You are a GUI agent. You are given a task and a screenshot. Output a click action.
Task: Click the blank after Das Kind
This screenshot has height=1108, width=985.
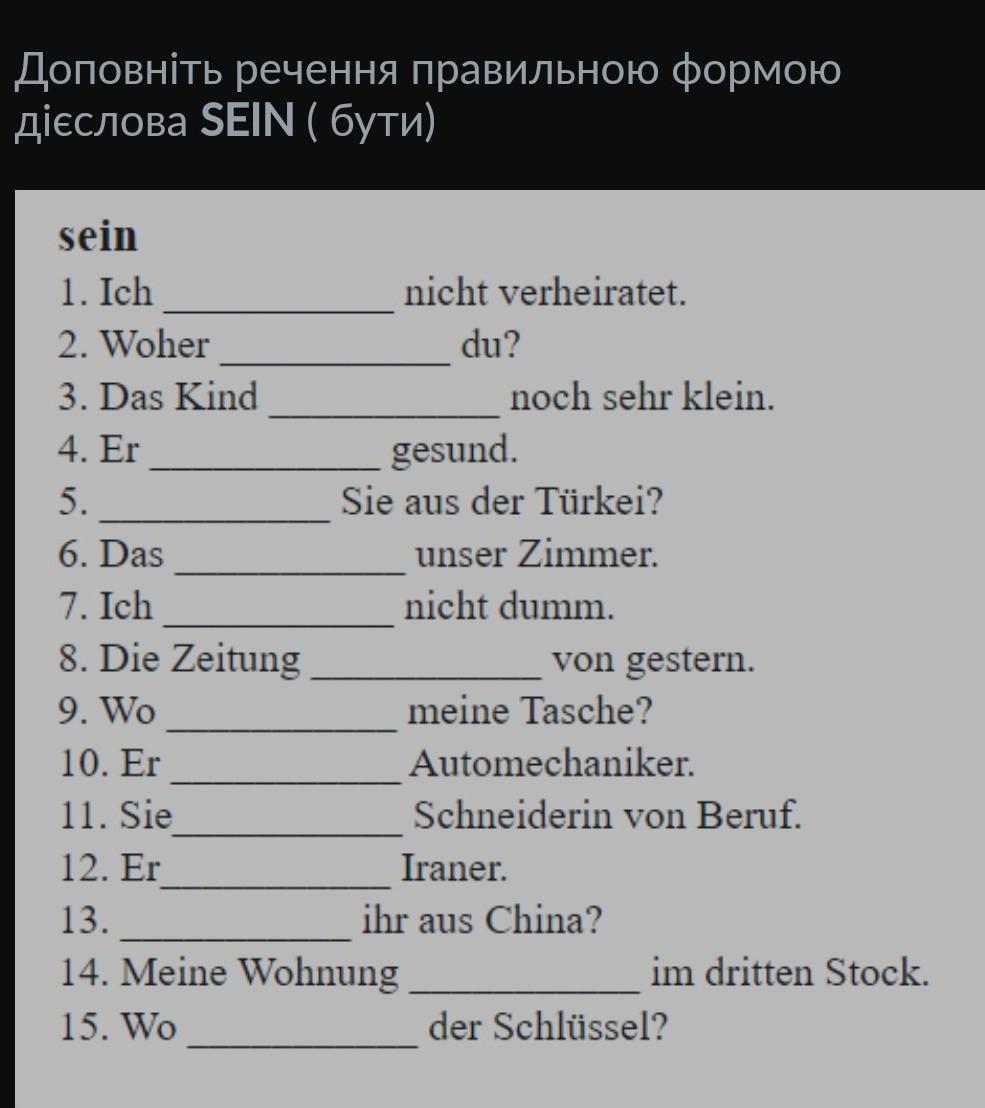(x=384, y=408)
